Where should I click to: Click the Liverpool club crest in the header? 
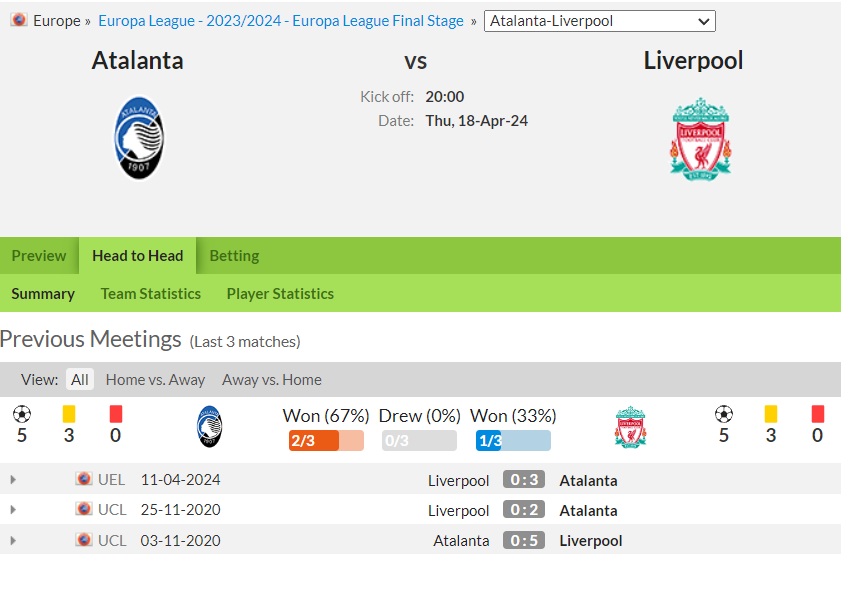pyautogui.click(x=700, y=139)
